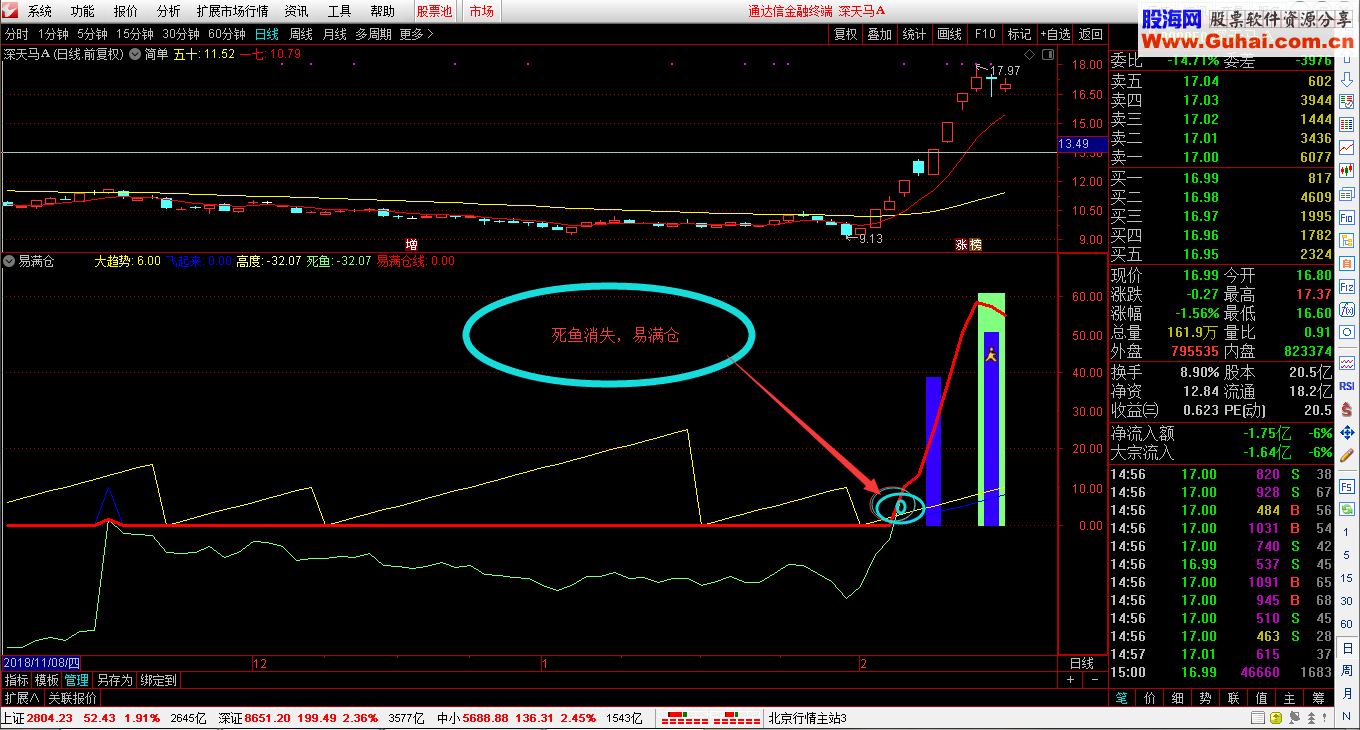The image size is (1360, 730).
Task: Select the 1分钟 period
Action: pyautogui.click(x=53, y=34)
